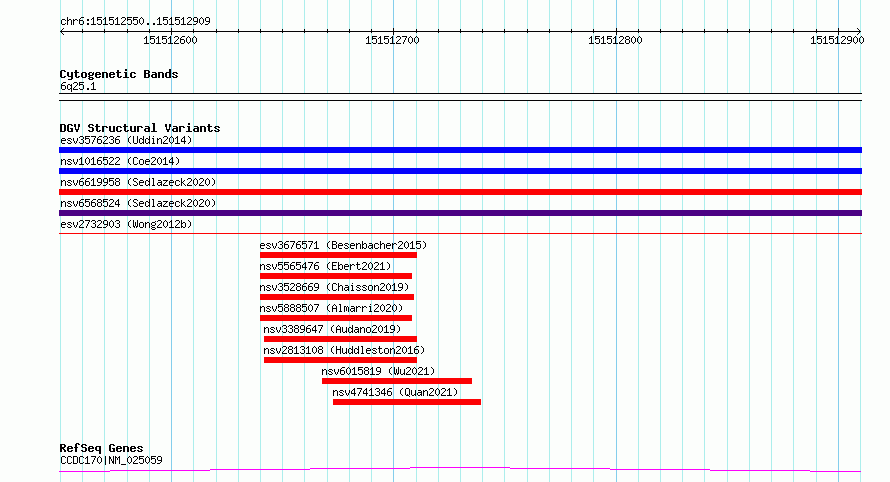890x482 pixels.
Task: Select the nsv1016522 (Coe2014) blue bar
Action: tap(460, 171)
